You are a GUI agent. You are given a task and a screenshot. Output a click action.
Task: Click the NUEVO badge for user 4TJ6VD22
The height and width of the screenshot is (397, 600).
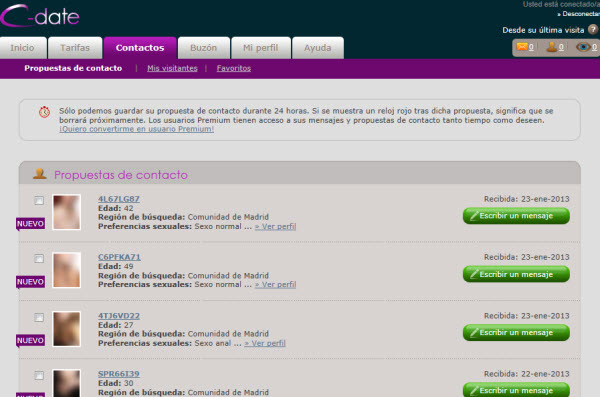pos(30,341)
